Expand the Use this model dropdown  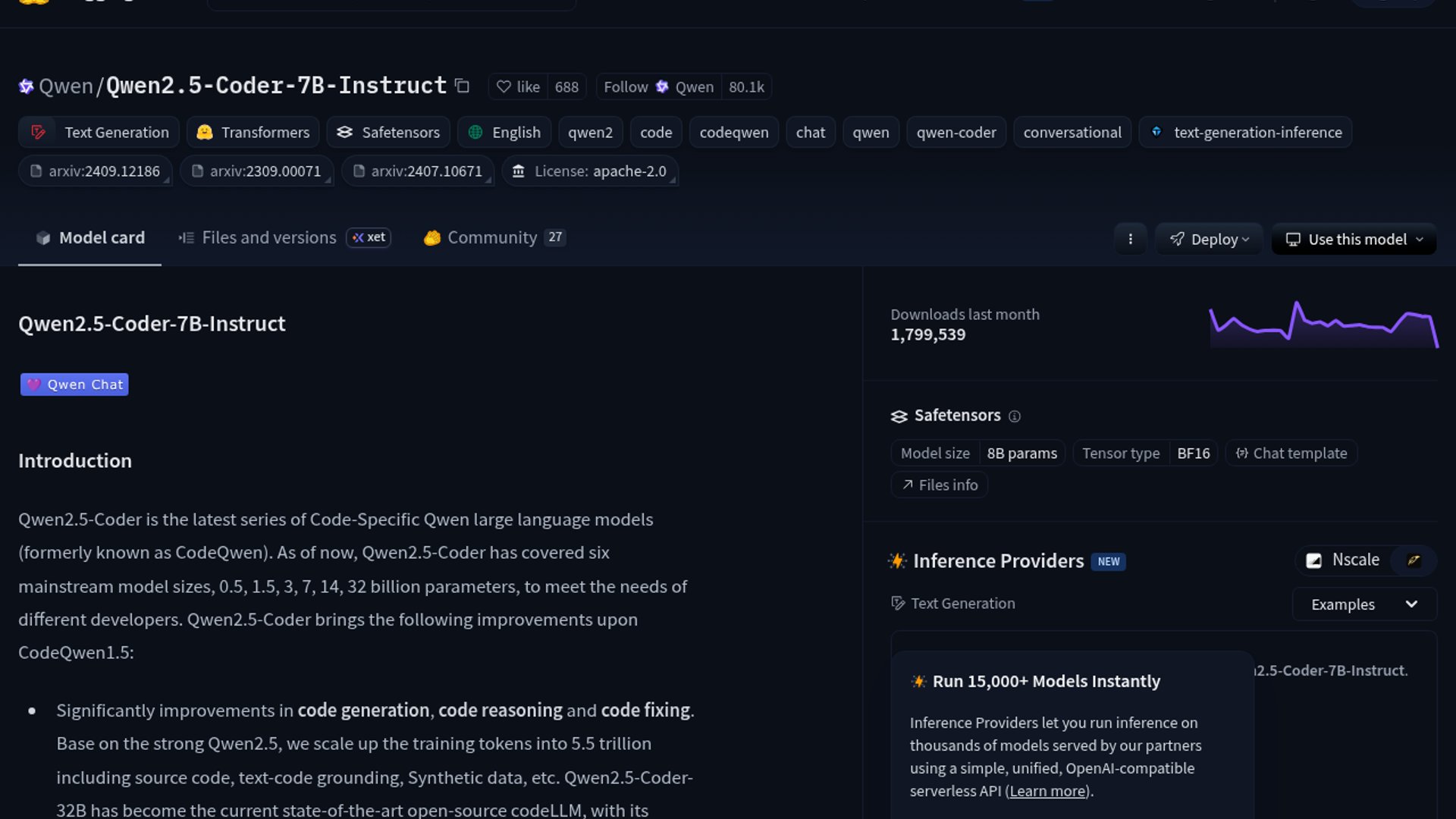(x=1354, y=240)
